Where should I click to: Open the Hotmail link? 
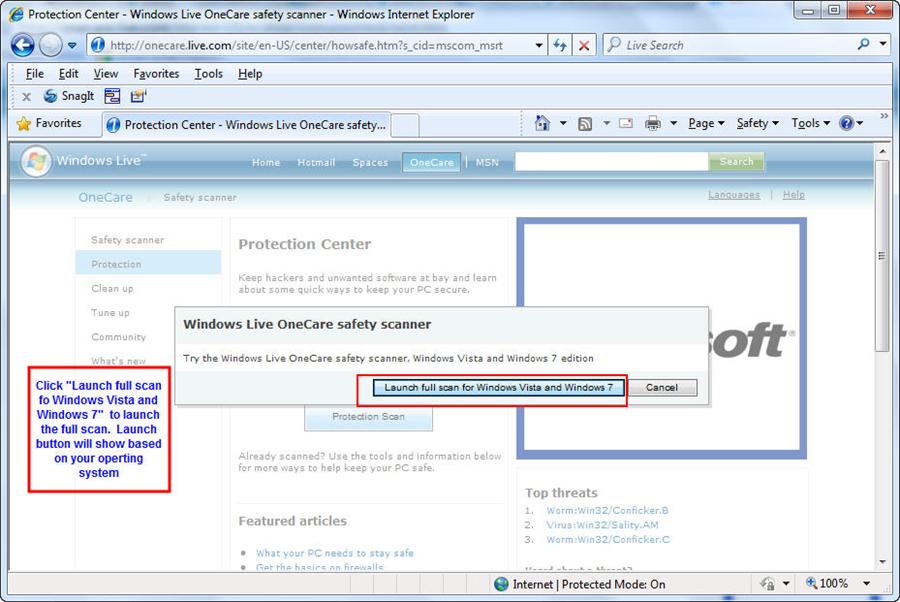coord(316,162)
